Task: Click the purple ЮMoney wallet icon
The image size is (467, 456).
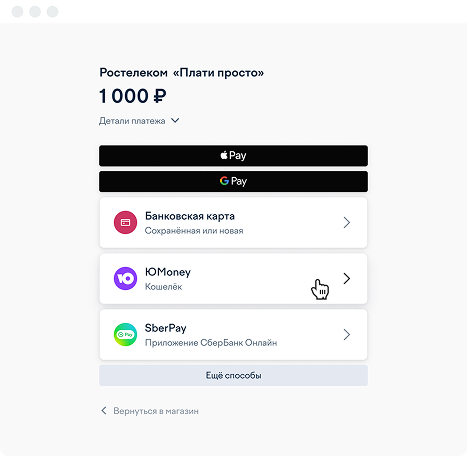Action: (125, 278)
